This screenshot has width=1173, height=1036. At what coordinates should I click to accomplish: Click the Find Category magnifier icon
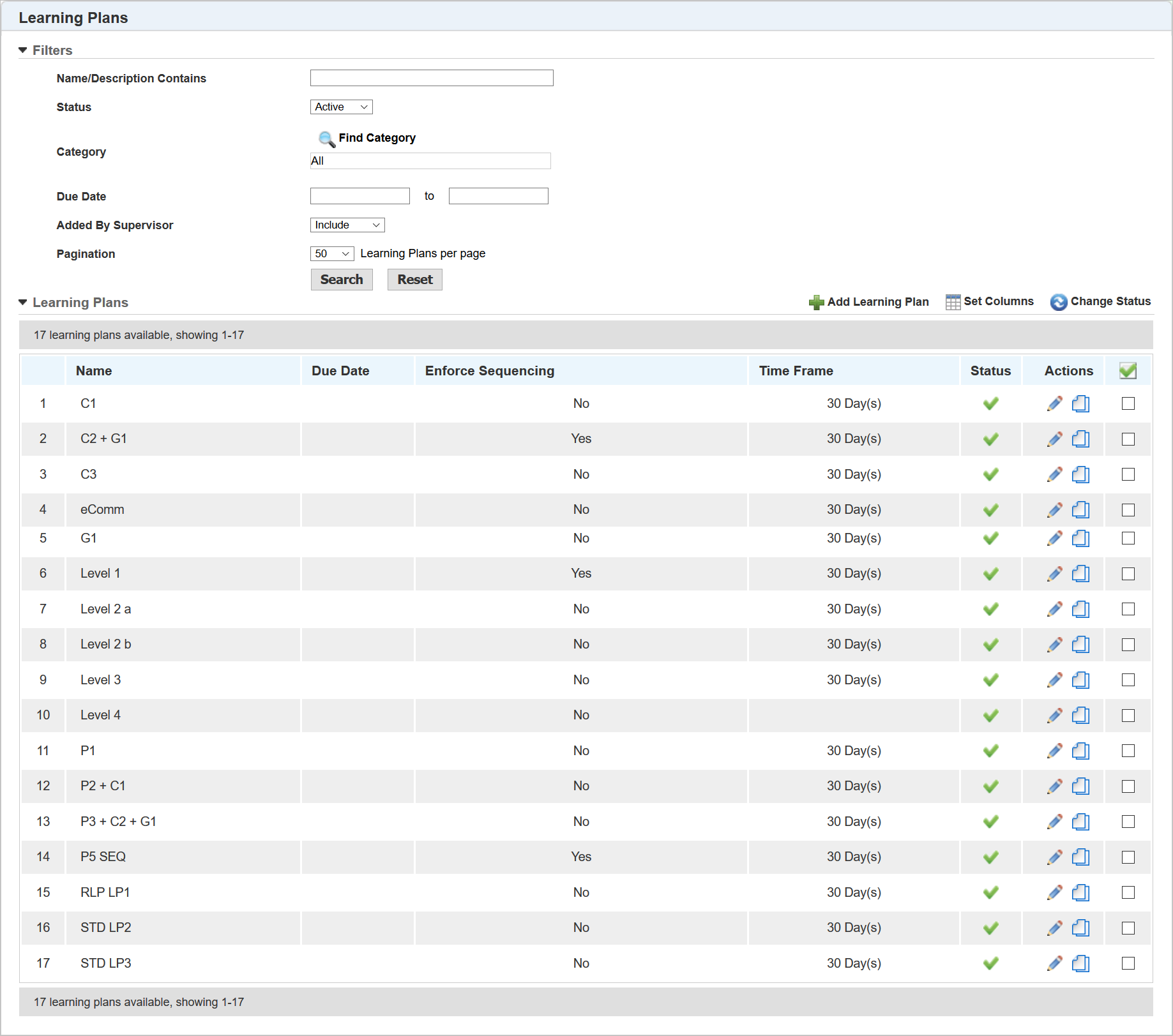click(326, 139)
